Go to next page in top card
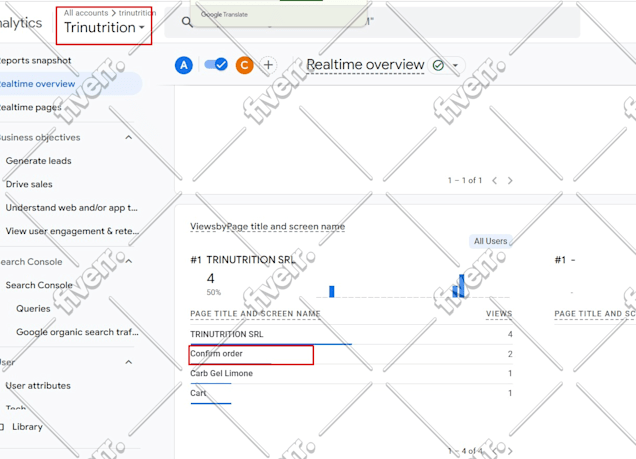Image resolution: width=636 pixels, height=459 pixels. (x=510, y=180)
